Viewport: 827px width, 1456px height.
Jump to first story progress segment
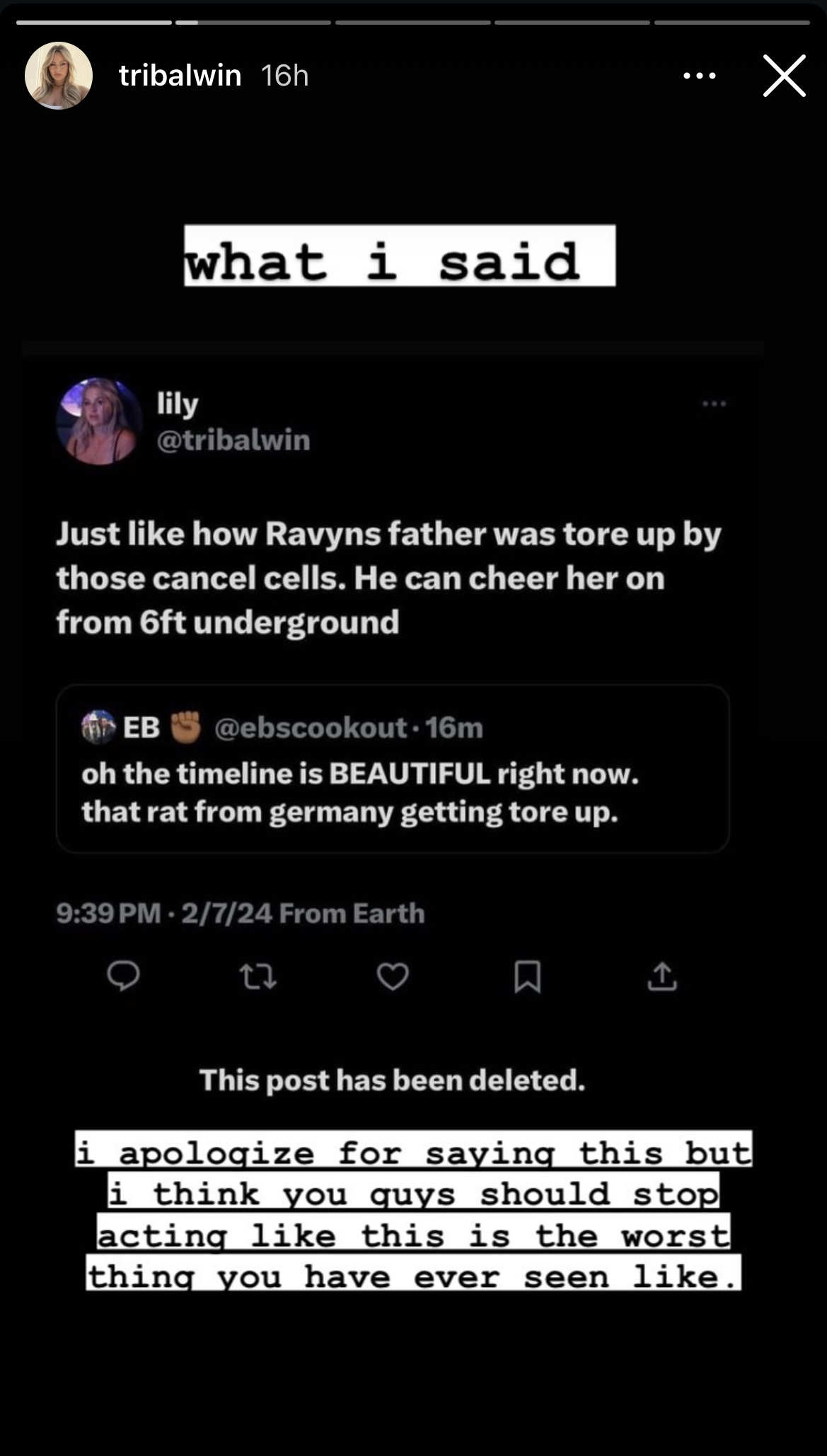click(94, 23)
